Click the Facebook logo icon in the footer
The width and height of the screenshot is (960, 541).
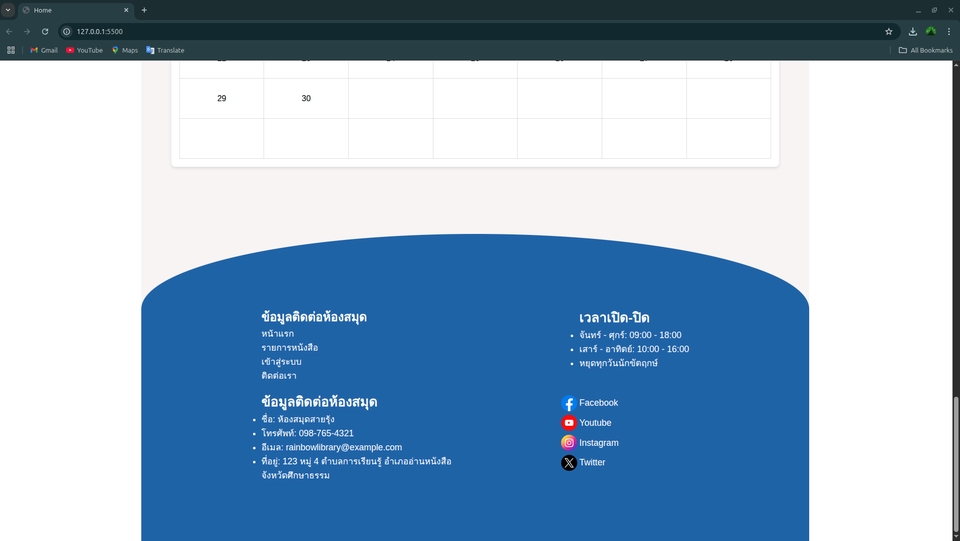[569, 403]
